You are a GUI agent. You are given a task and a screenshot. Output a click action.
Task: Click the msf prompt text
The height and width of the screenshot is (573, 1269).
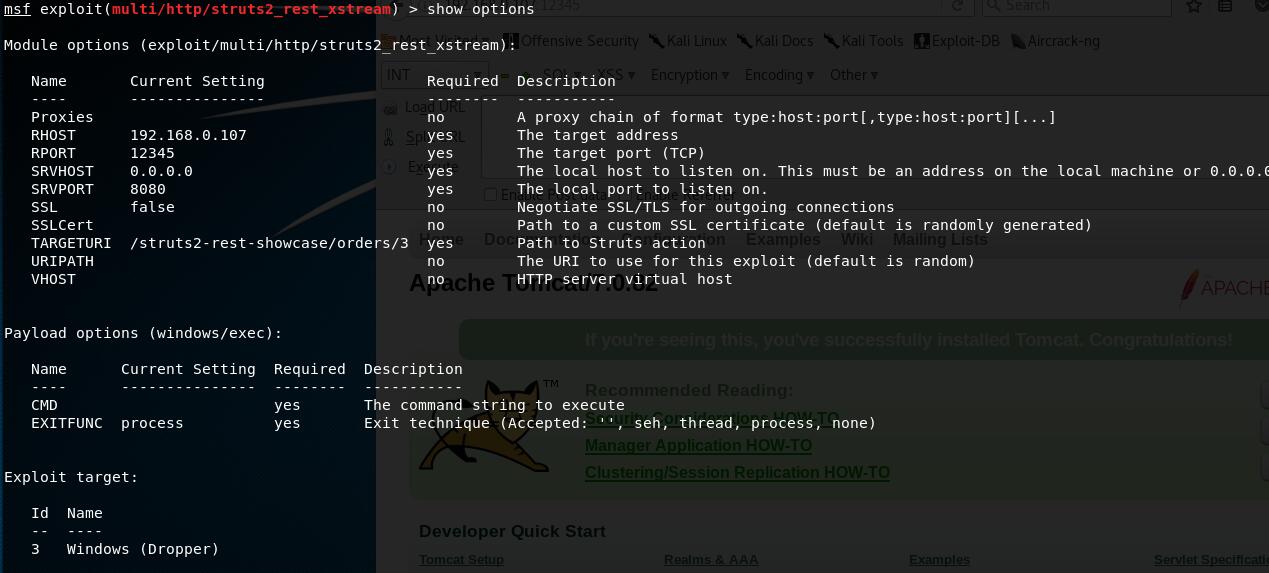[17, 9]
